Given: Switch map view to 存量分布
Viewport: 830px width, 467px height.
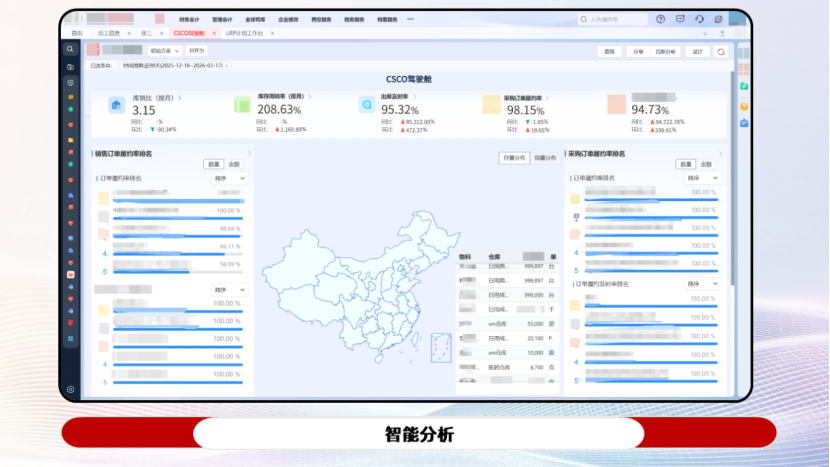Looking at the screenshot, I should point(514,158).
